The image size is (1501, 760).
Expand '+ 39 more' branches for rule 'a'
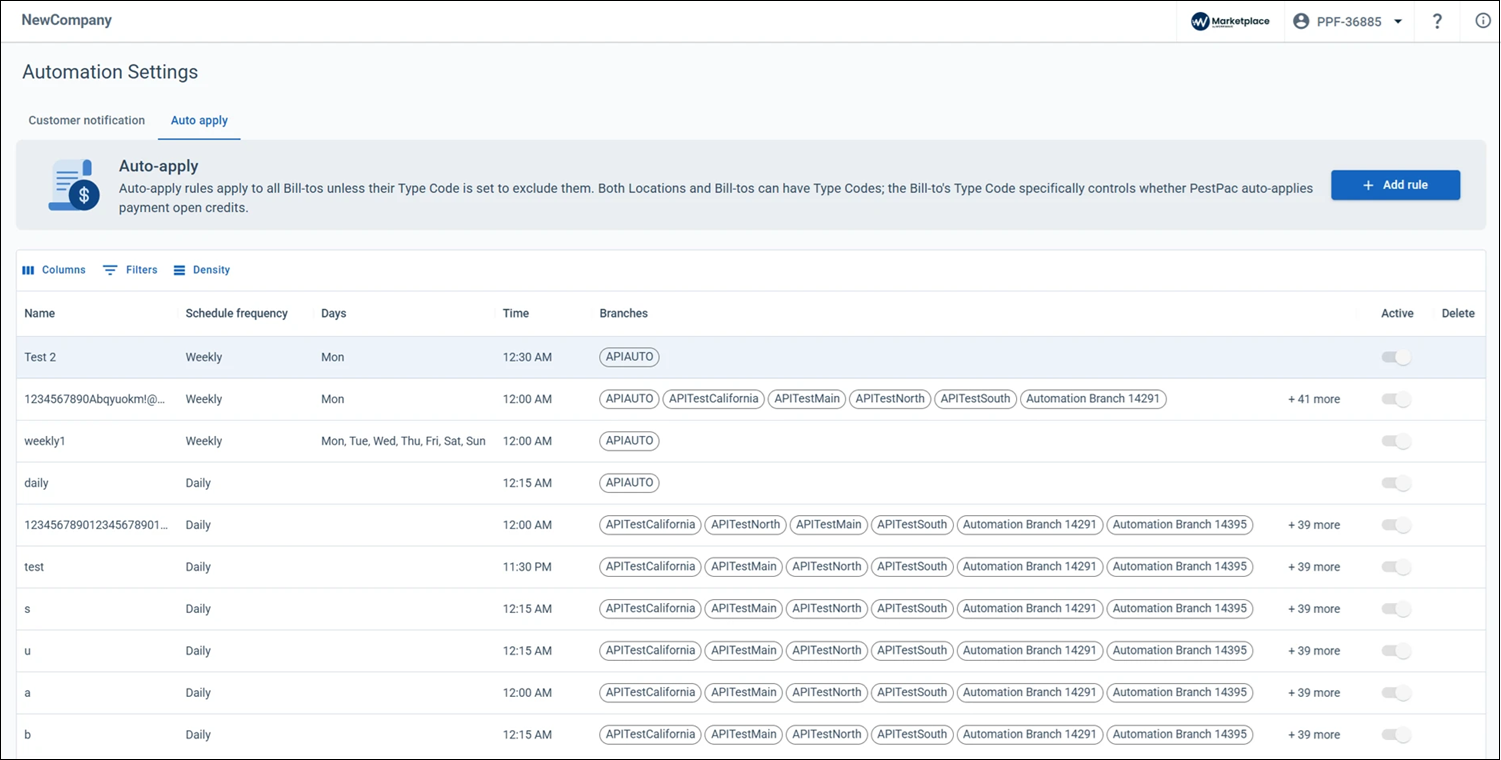click(1314, 693)
